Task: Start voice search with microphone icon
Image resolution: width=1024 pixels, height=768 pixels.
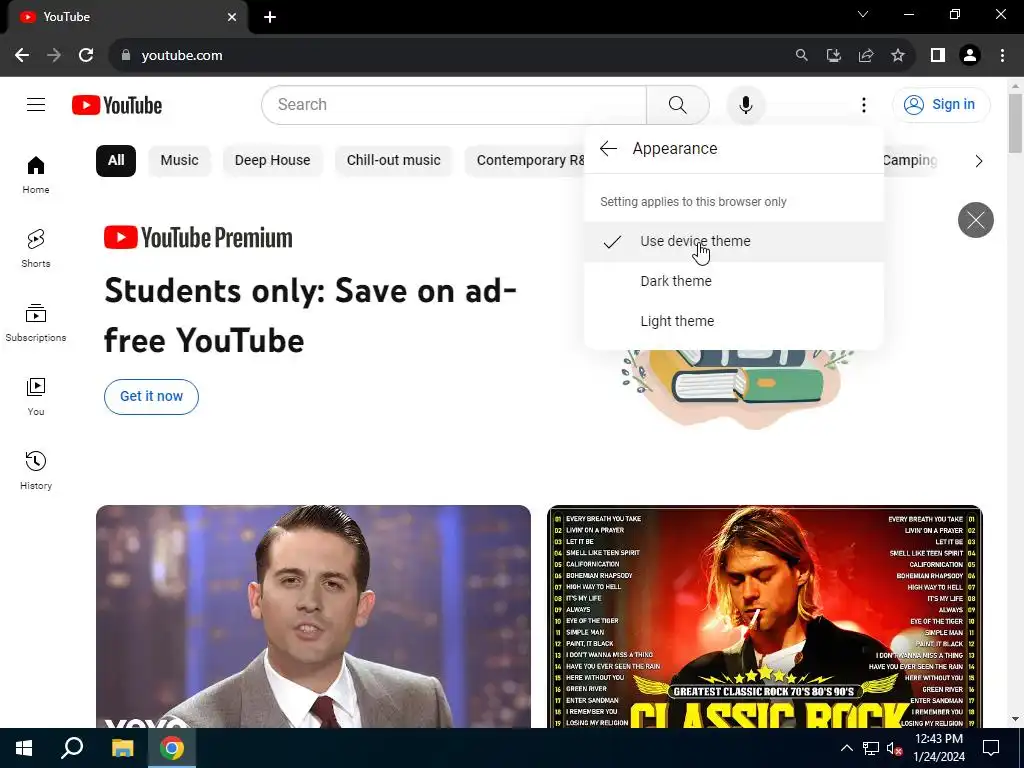Action: tap(745, 104)
